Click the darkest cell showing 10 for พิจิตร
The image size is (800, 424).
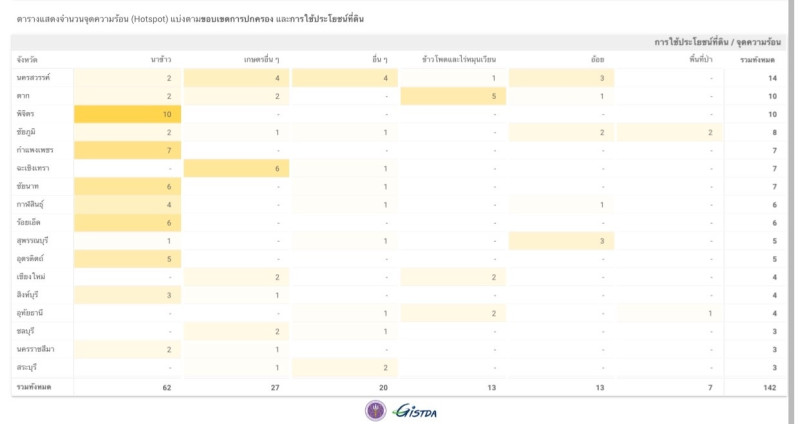(x=128, y=114)
